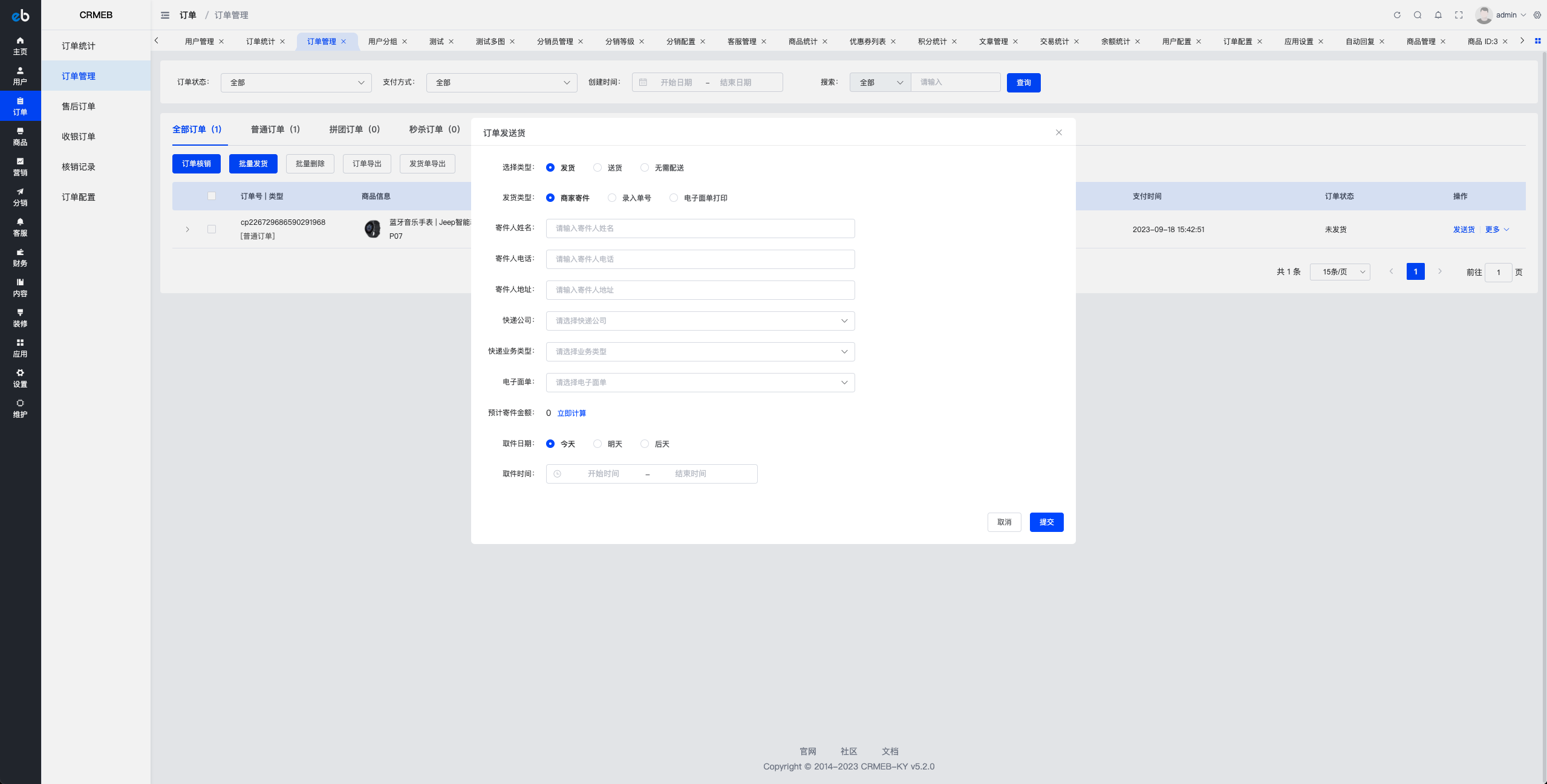The image size is (1547, 784).
Task: Click the refresh icon in header
Action: tap(1397, 15)
